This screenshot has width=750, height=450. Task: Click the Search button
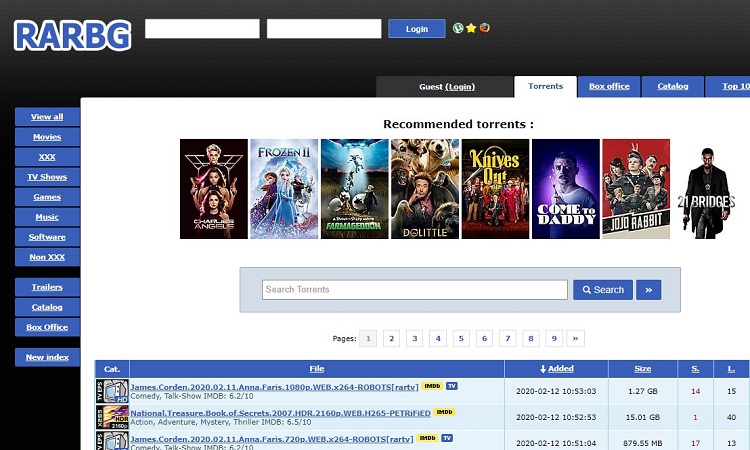click(x=602, y=290)
